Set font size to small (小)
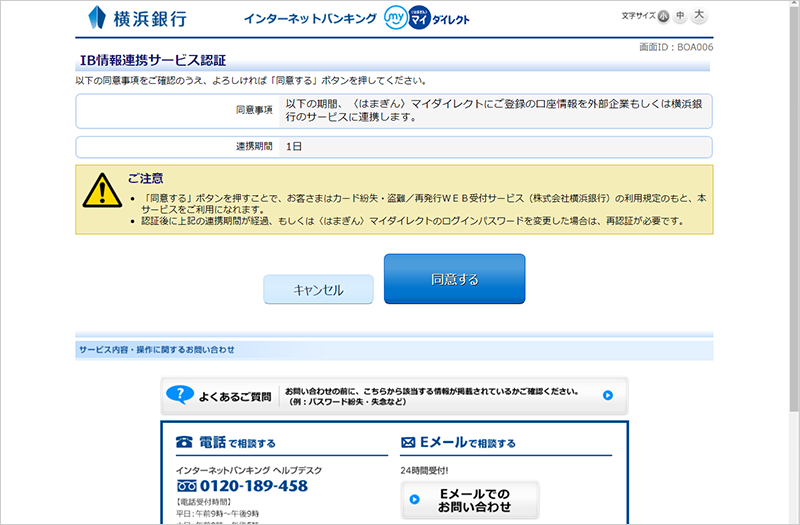 [x=663, y=16]
